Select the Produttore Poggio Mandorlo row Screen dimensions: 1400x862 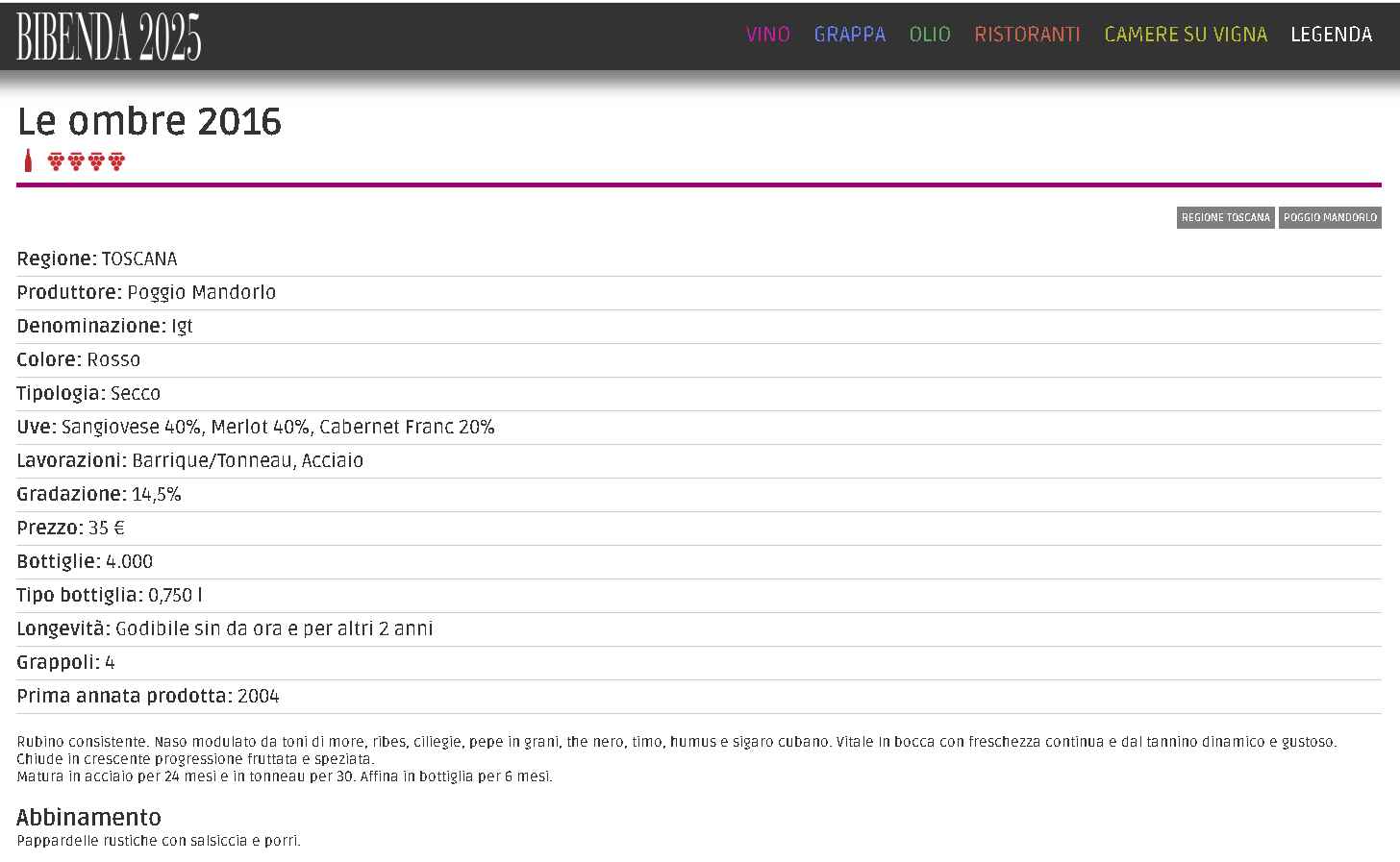146,293
